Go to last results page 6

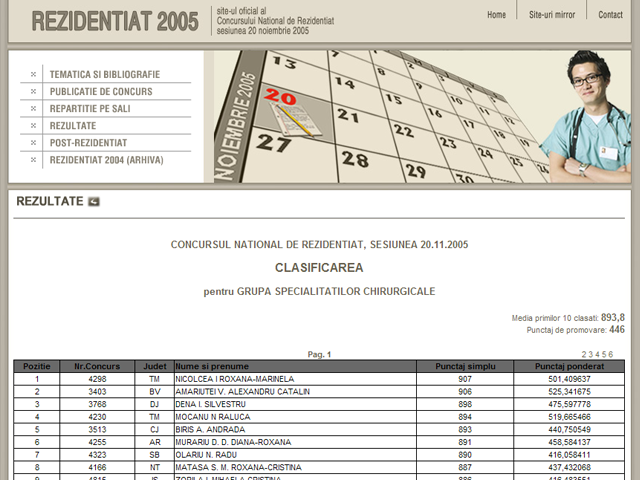[610, 354]
